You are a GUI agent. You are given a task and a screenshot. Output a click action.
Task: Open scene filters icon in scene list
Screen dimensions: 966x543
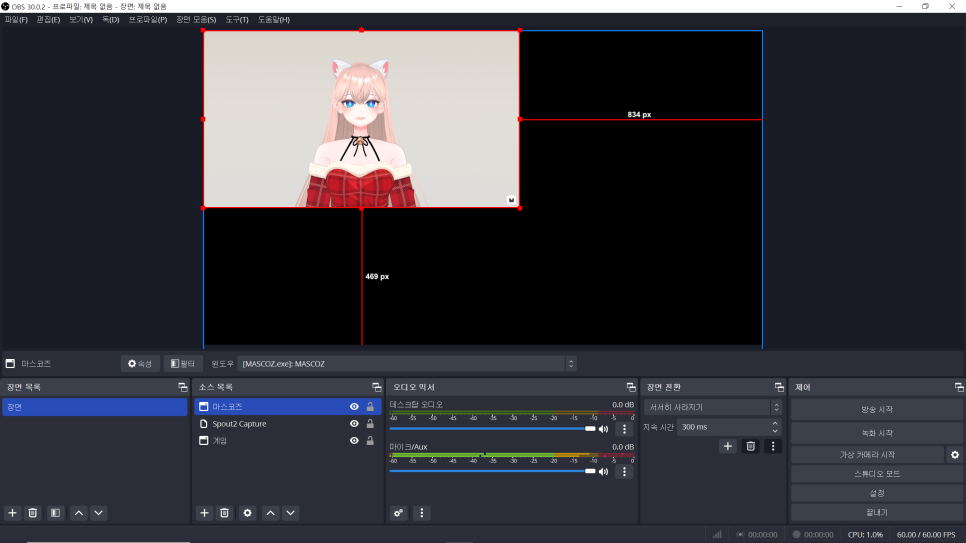pyautogui.click(x=55, y=513)
